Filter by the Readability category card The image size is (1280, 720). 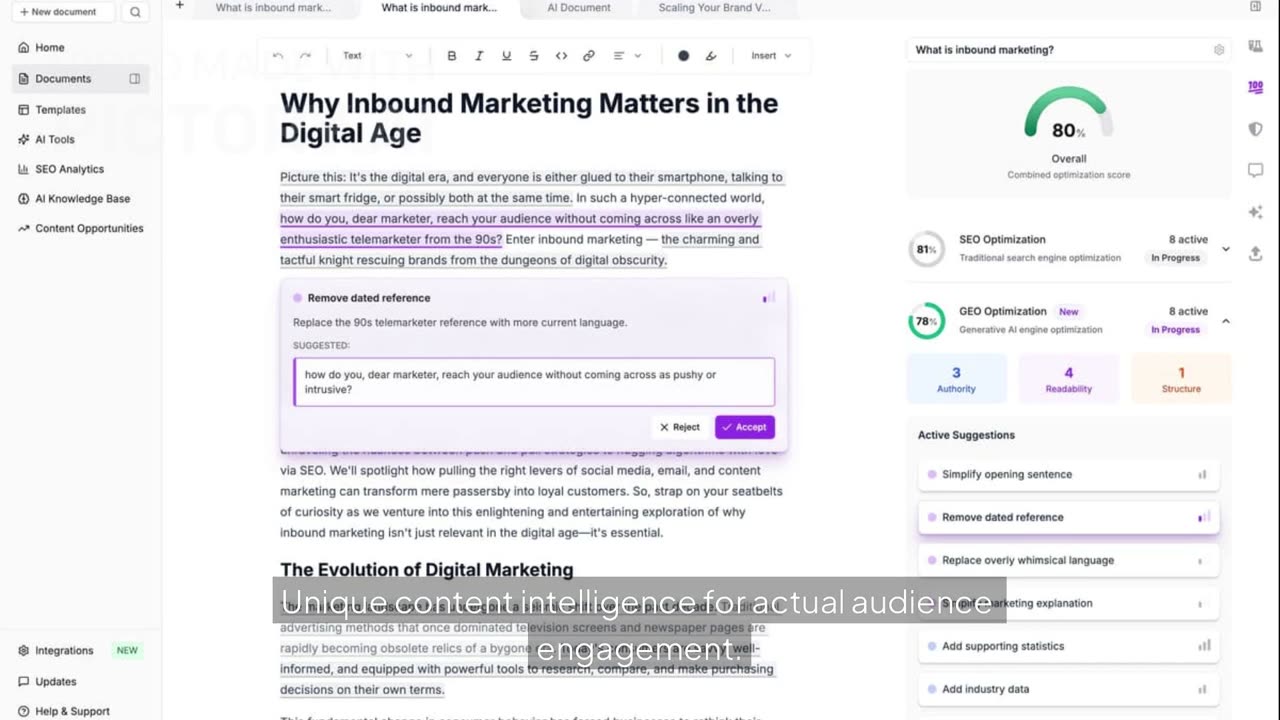[1069, 379]
